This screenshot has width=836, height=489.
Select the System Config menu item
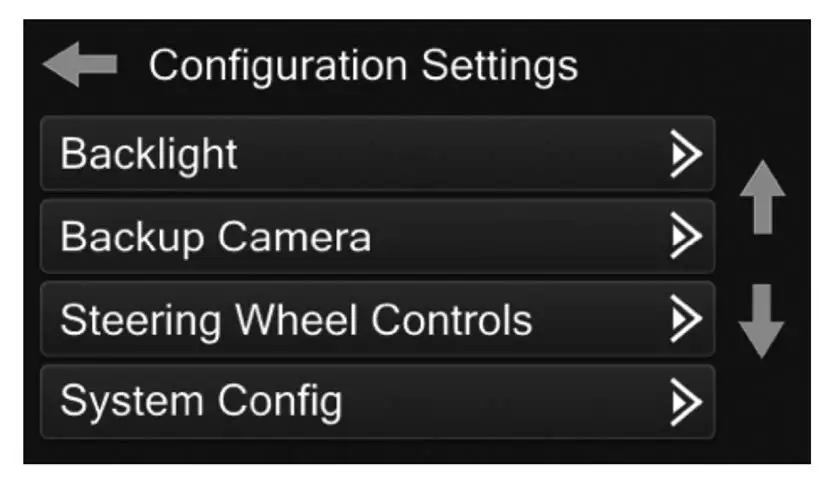point(377,402)
